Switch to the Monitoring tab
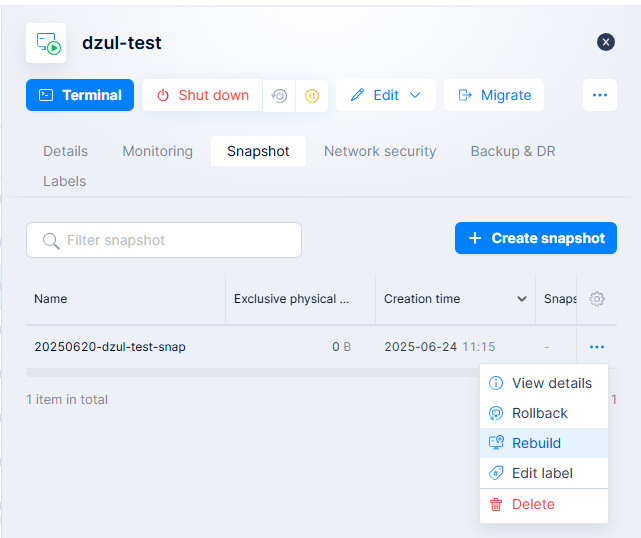 157,151
